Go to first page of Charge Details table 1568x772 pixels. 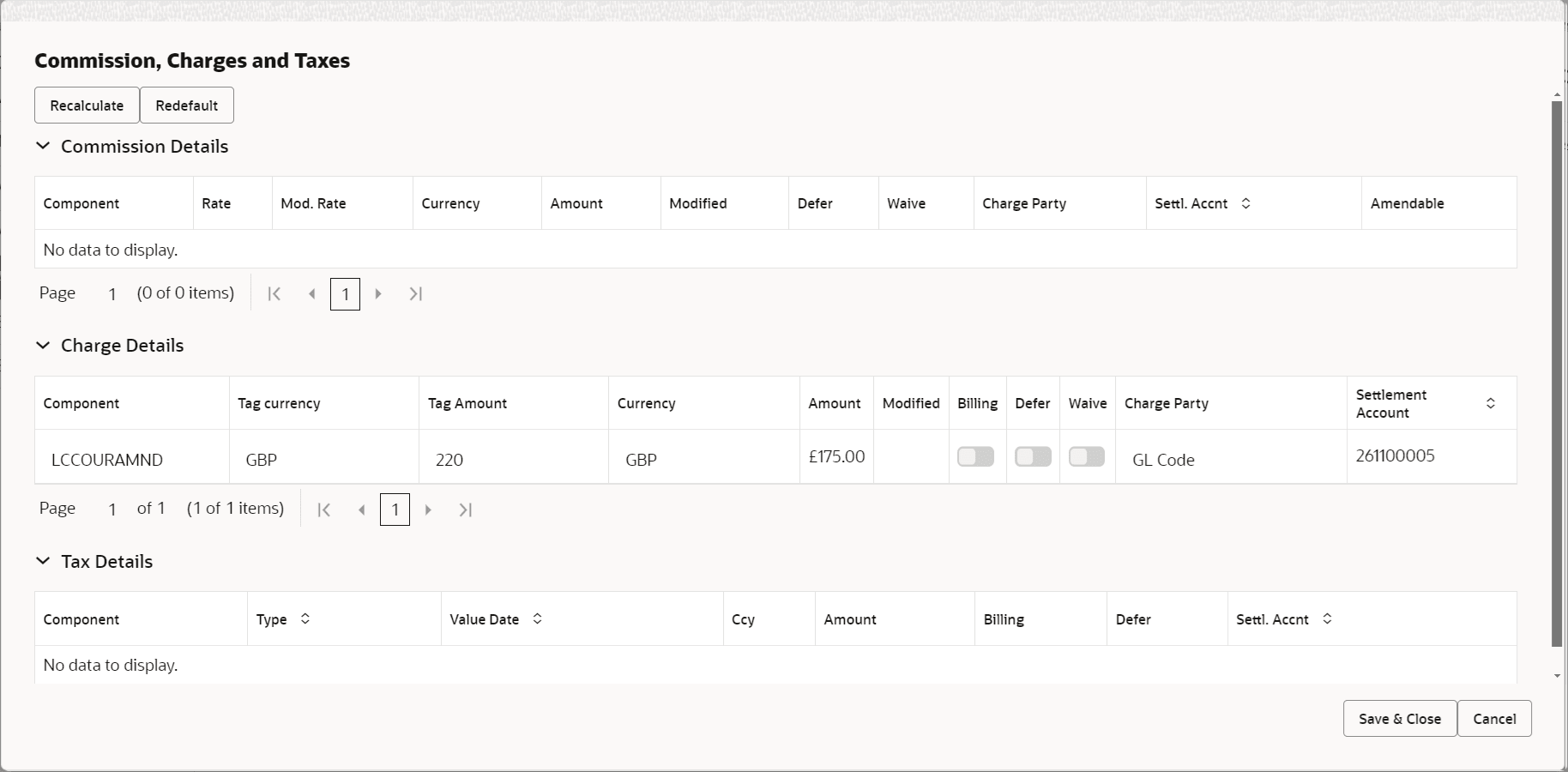323,509
